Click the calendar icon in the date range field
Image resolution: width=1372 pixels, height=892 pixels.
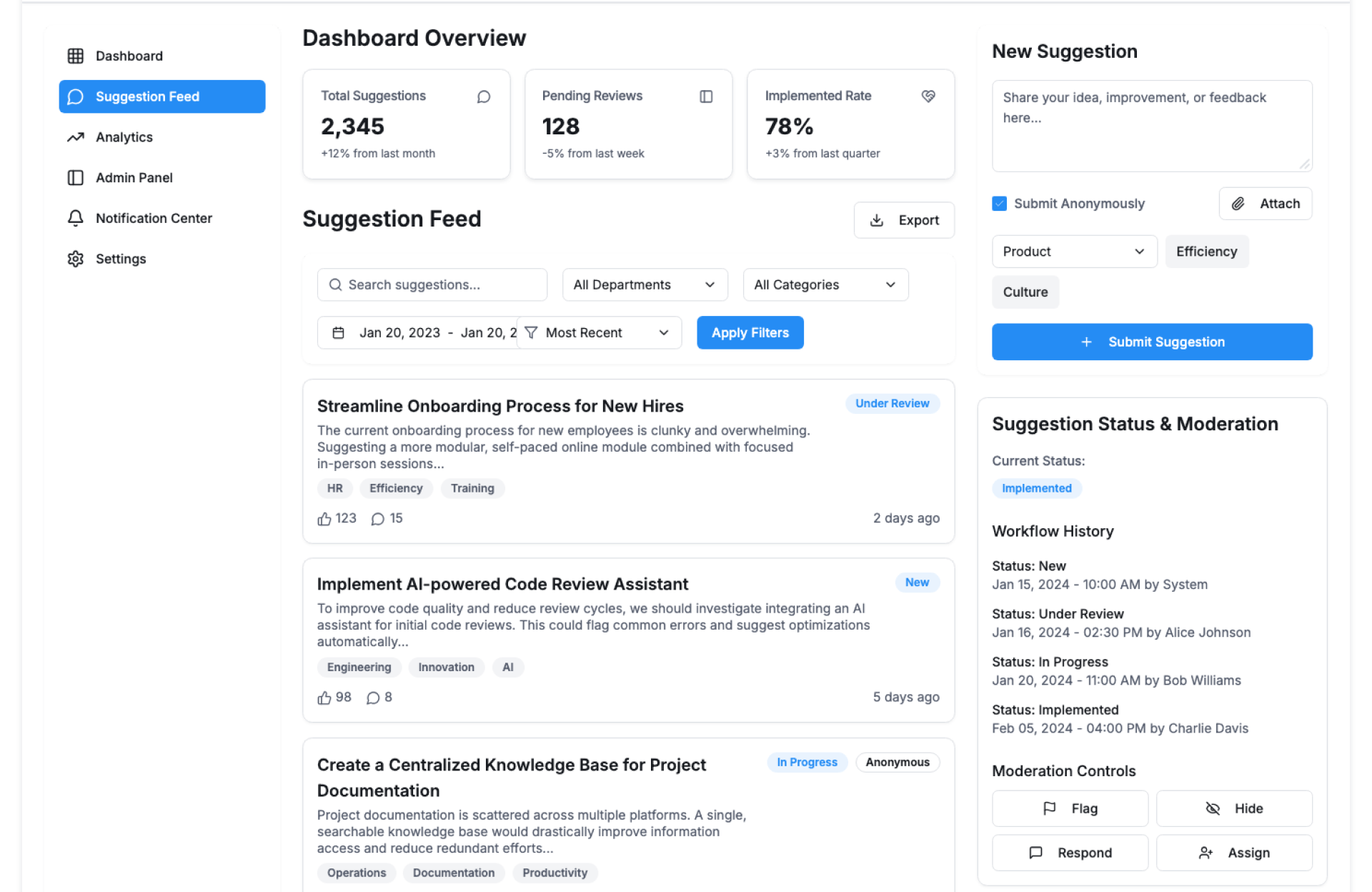pos(339,333)
